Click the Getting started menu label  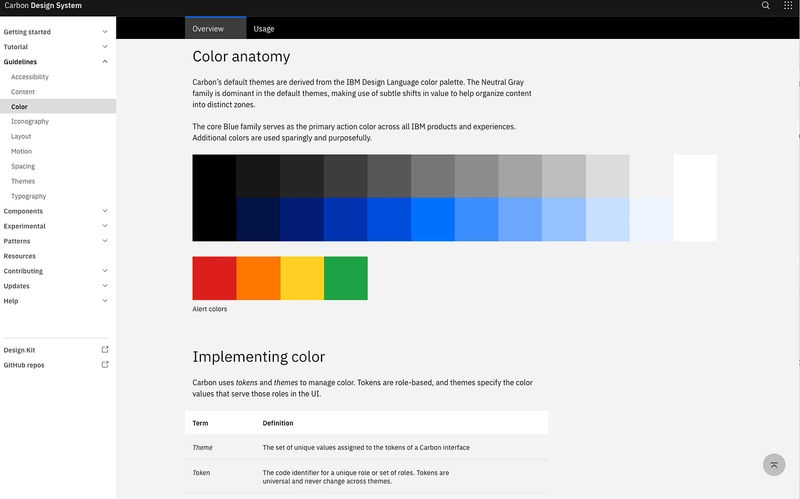(27, 32)
